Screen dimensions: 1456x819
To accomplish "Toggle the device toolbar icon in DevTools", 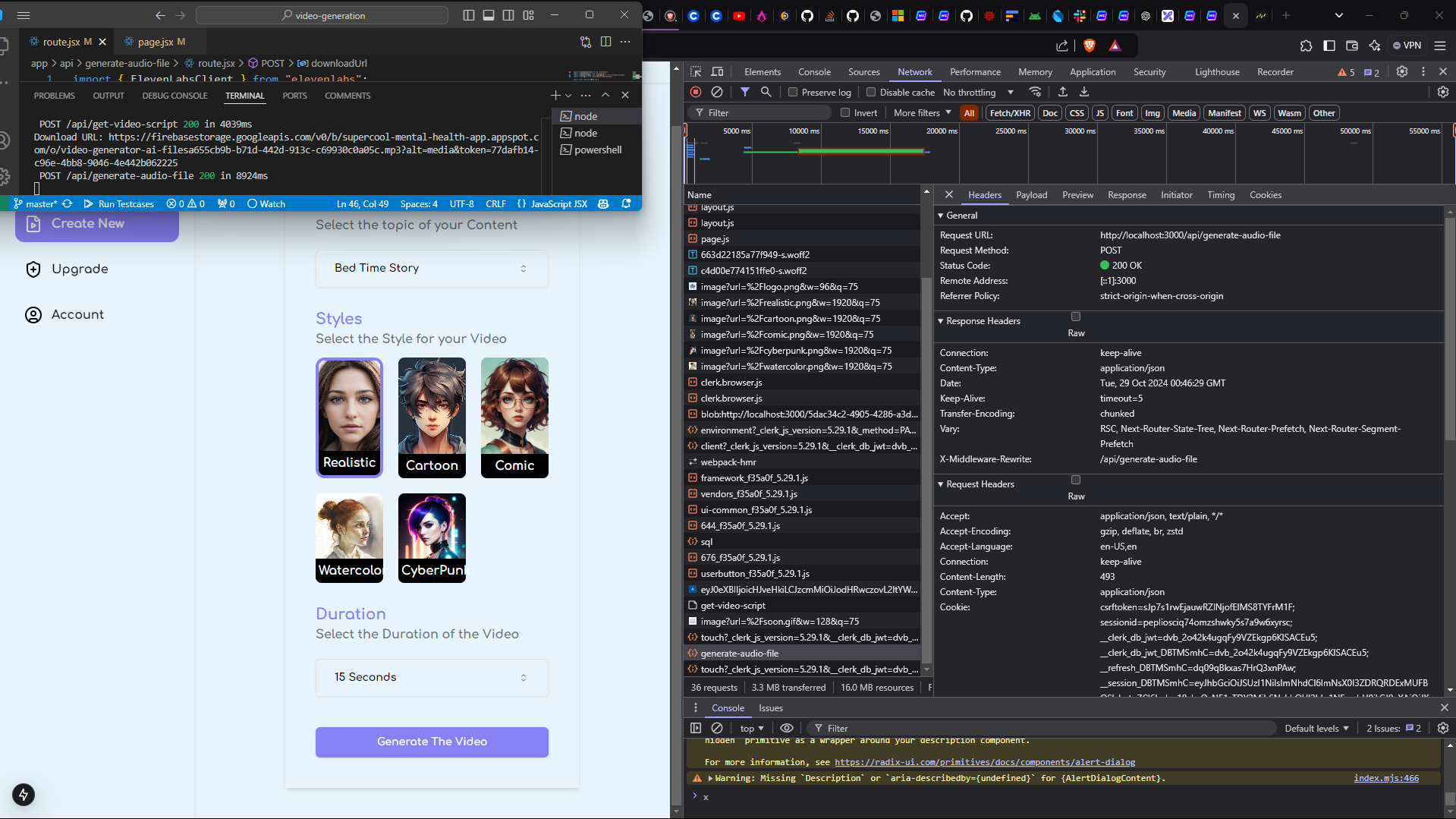I will (x=717, y=71).
